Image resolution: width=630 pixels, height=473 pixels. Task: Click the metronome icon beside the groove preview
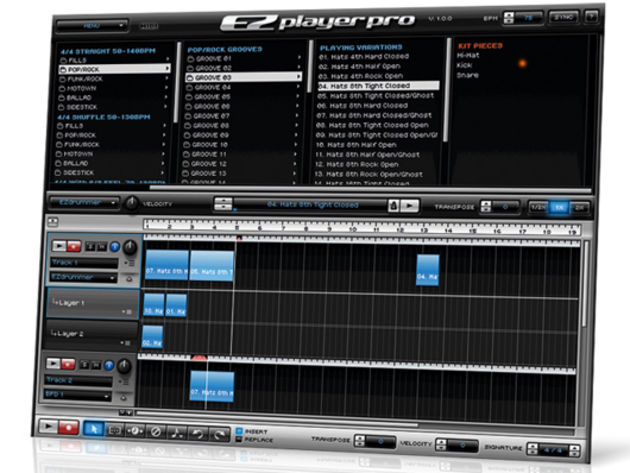[394, 206]
